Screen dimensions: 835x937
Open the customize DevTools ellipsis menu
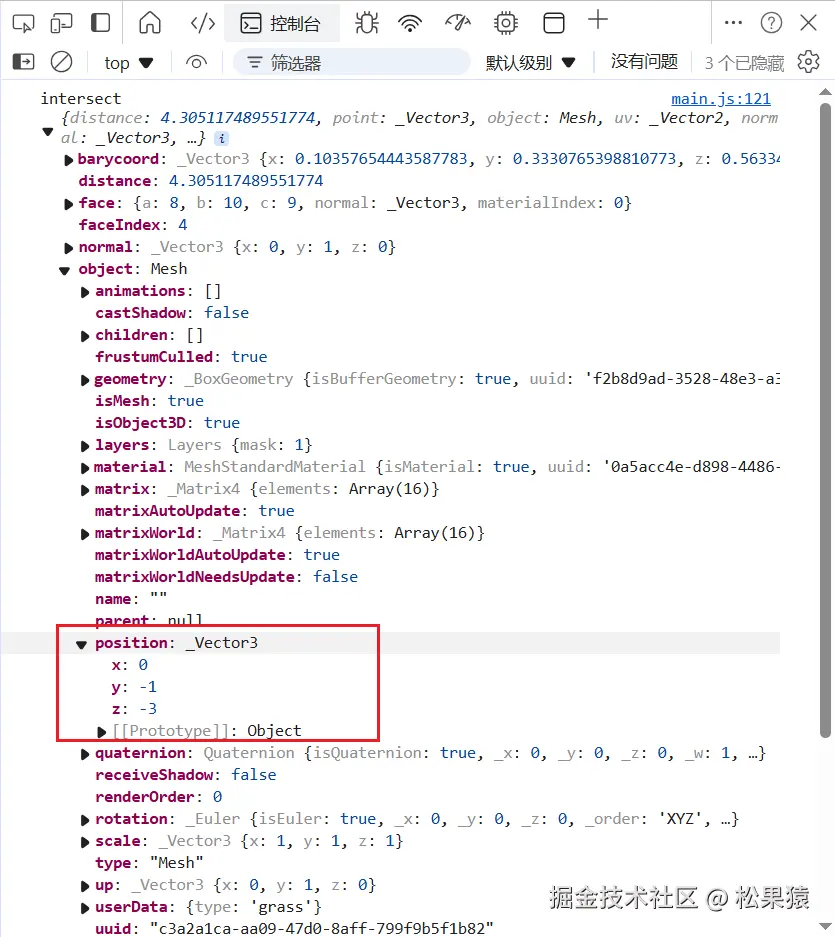(x=733, y=22)
